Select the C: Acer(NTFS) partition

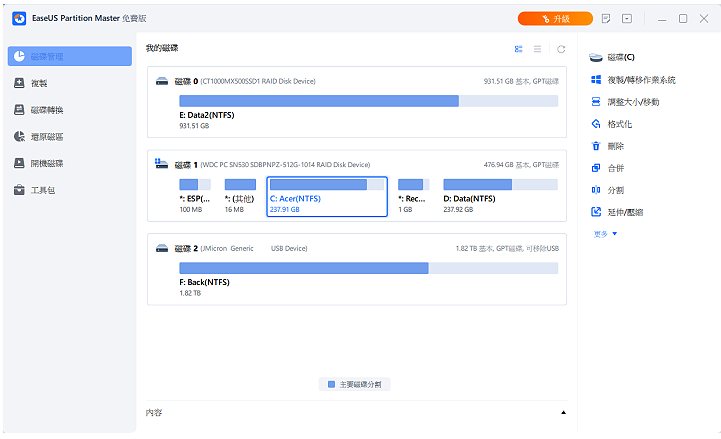point(327,196)
